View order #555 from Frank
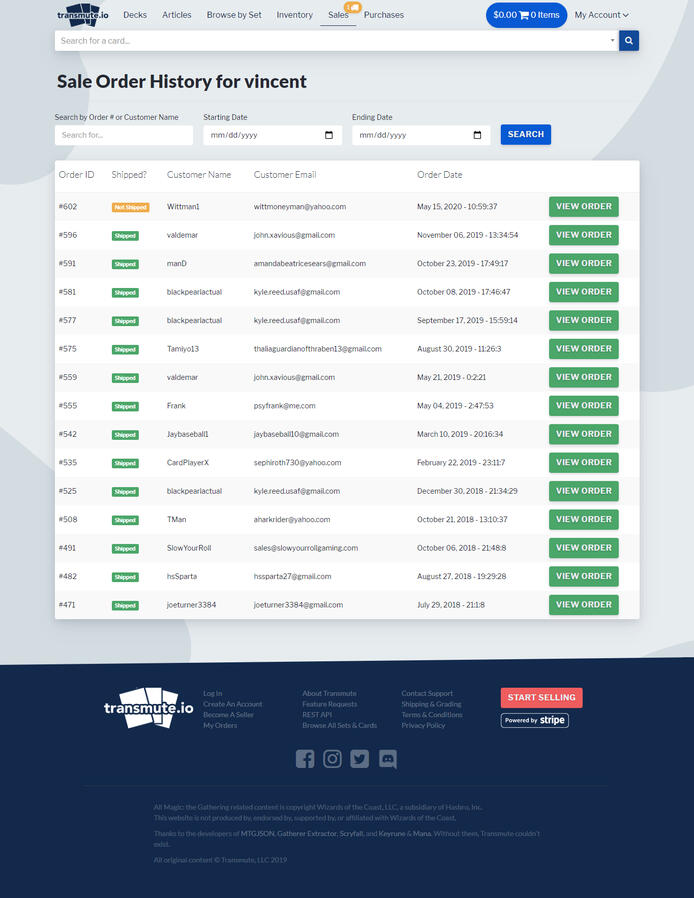The width and height of the screenshot is (694, 898). click(583, 405)
